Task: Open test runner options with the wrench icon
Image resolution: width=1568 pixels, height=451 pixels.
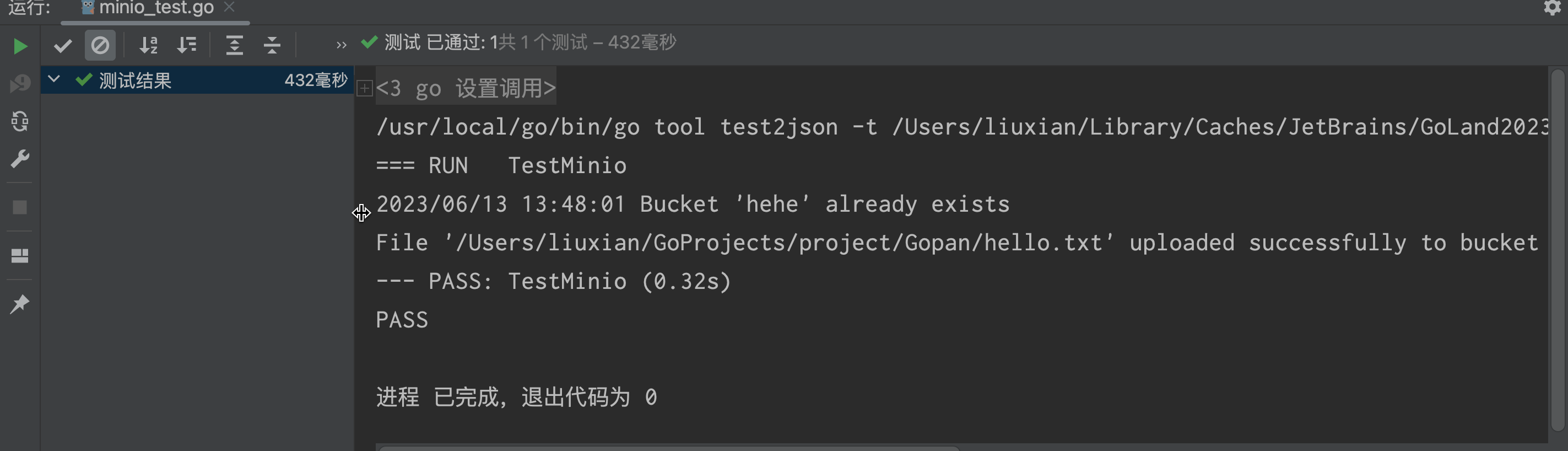Action: coord(20,158)
